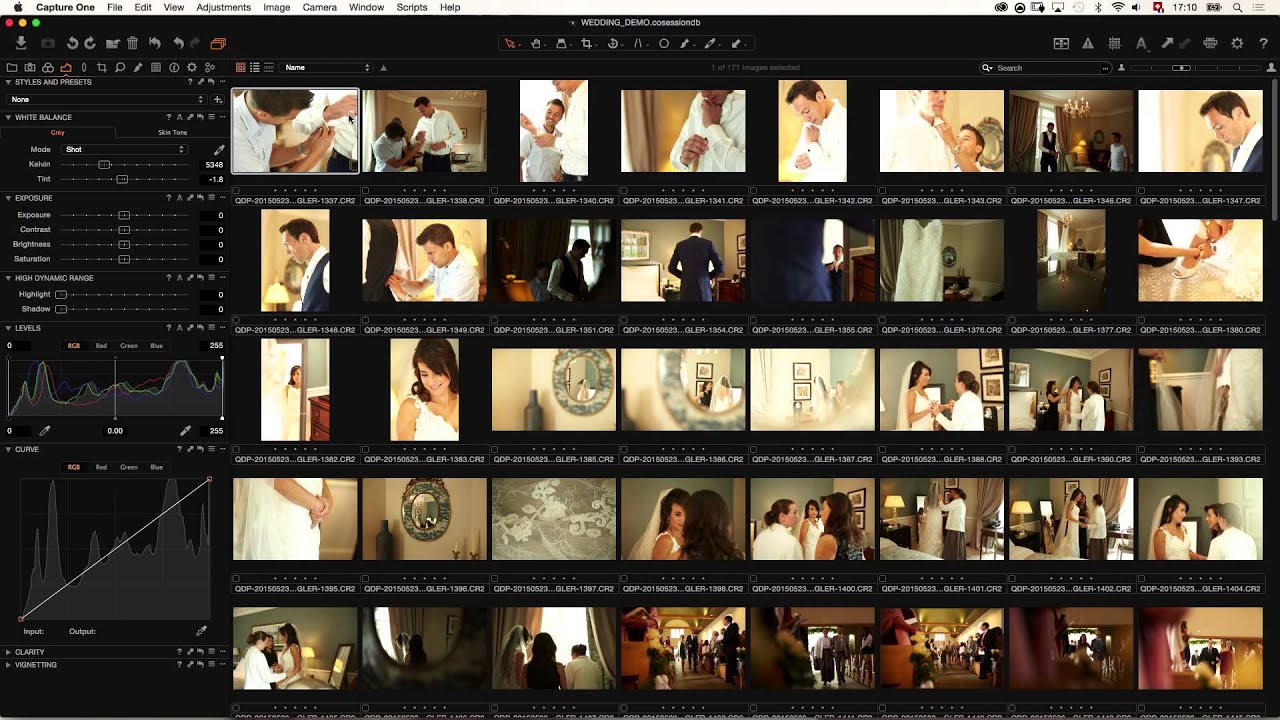This screenshot has height=720, width=1280.
Task: Click the printer icon in toolbar
Action: (1210, 43)
